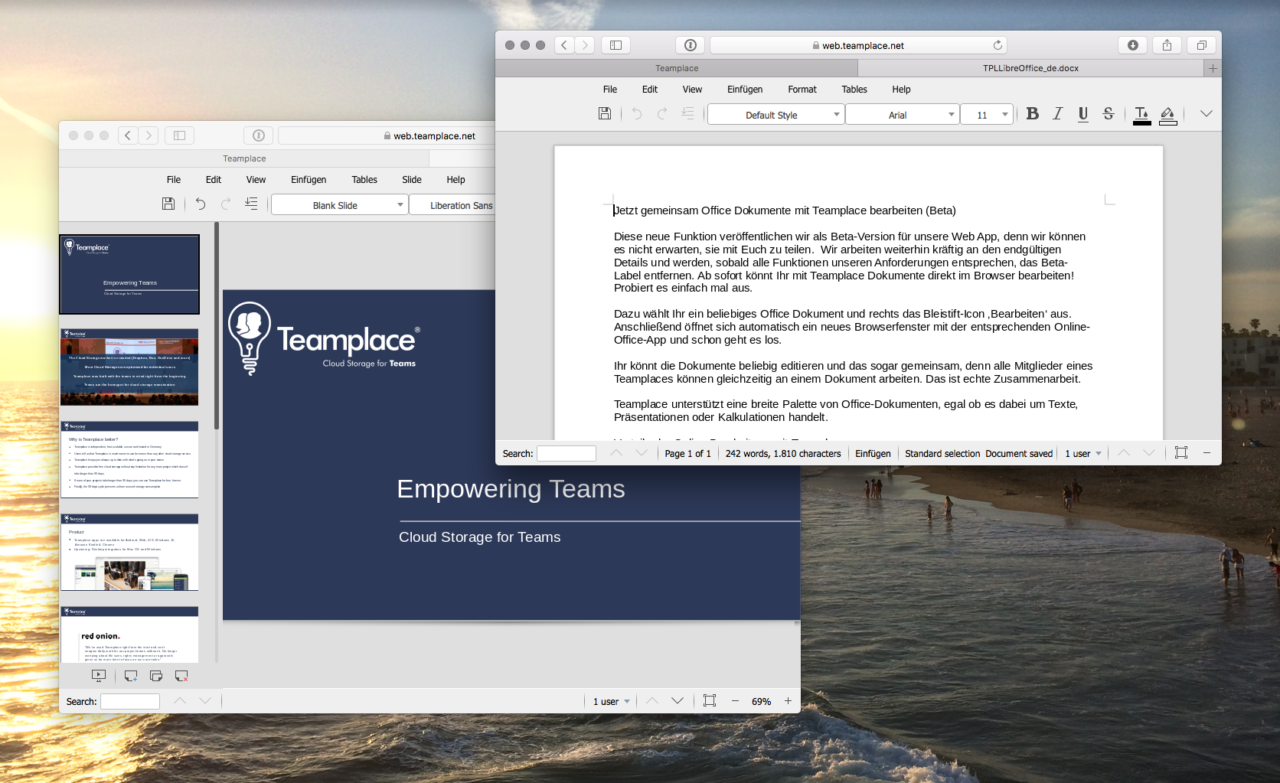This screenshot has width=1280, height=783.
Task: Select the Product slide thumbnail
Action: [x=129, y=552]
